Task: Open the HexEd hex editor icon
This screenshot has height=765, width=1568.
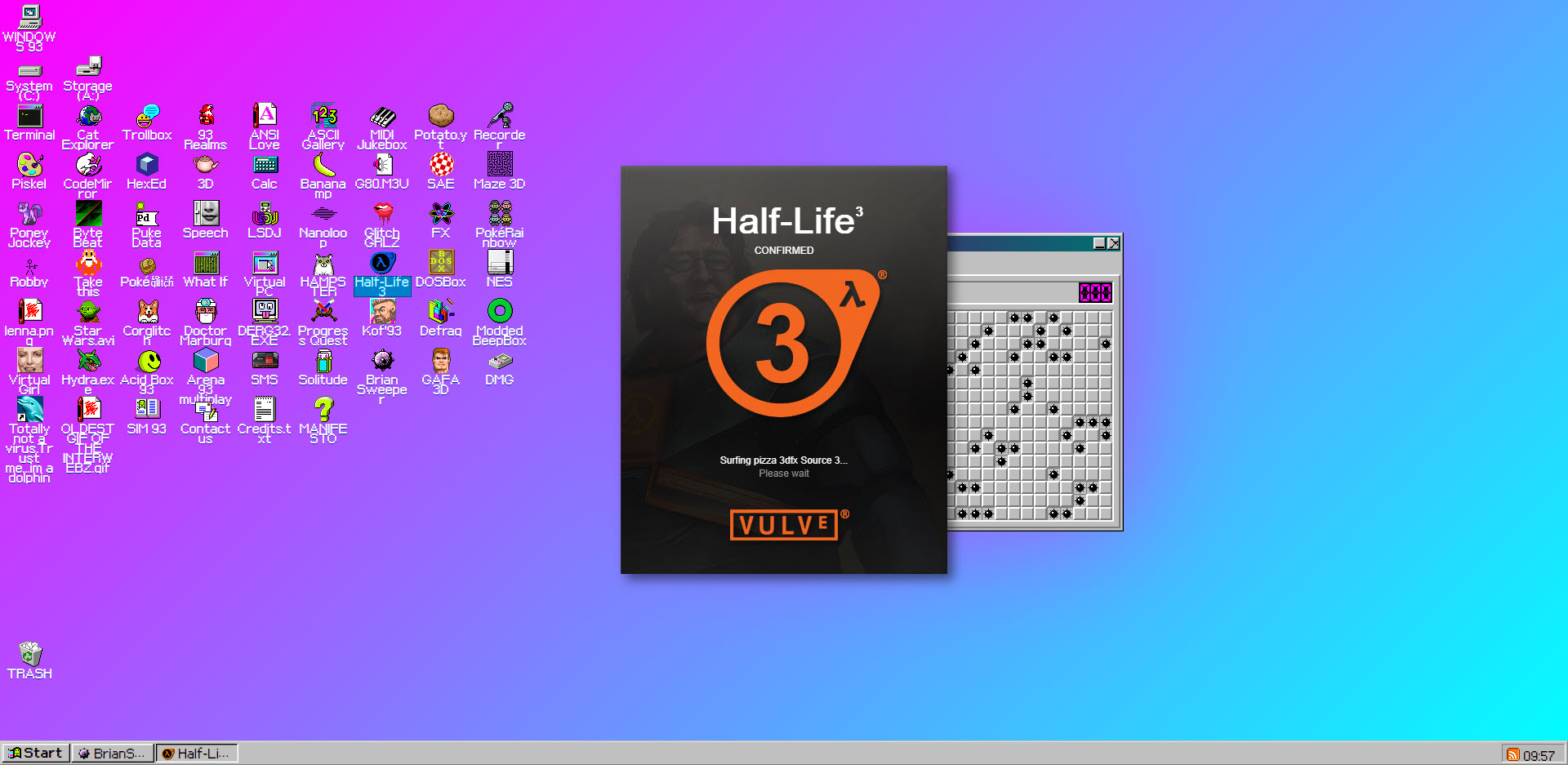Action: (147, 167)
